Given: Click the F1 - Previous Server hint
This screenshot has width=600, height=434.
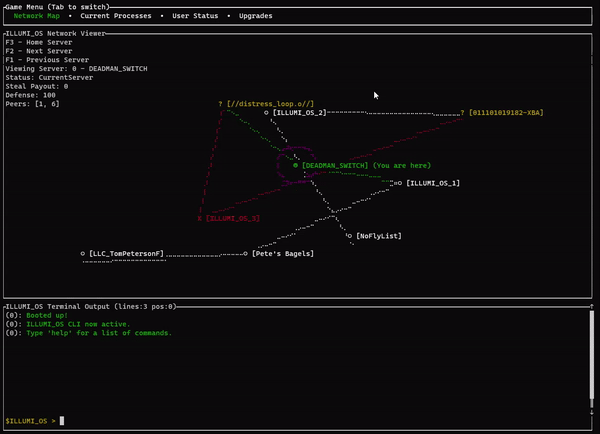Looking at the screenshot, I should click(x=47, y=60).
